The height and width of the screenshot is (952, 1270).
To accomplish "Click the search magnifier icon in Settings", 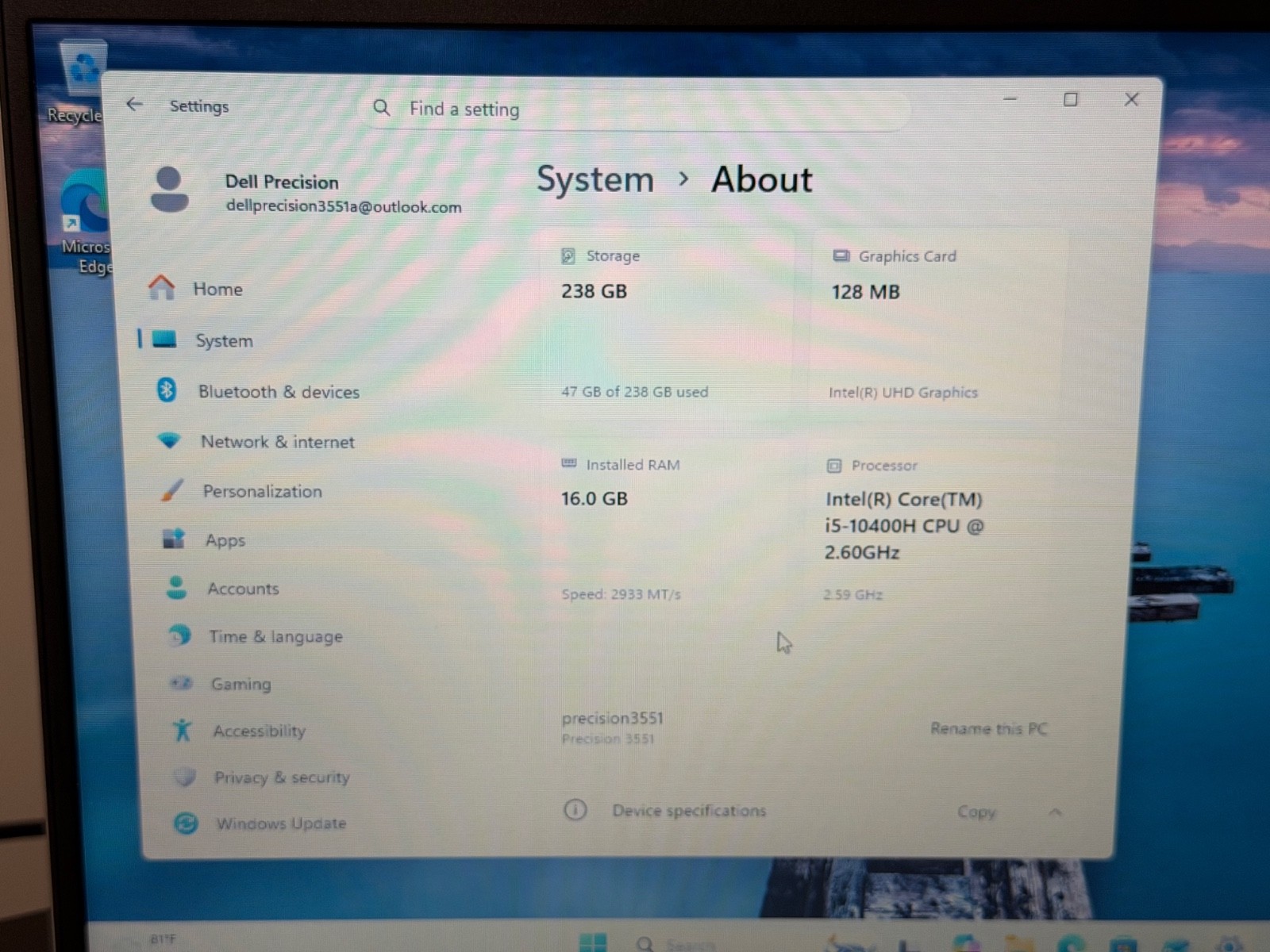I will click(x=382, y=107).
